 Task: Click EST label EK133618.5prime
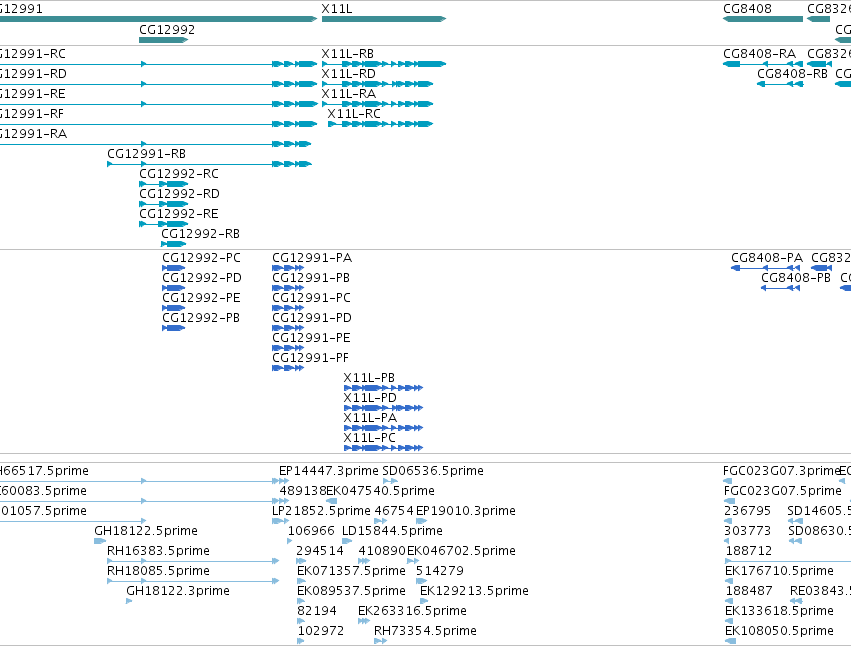(779, 612)
